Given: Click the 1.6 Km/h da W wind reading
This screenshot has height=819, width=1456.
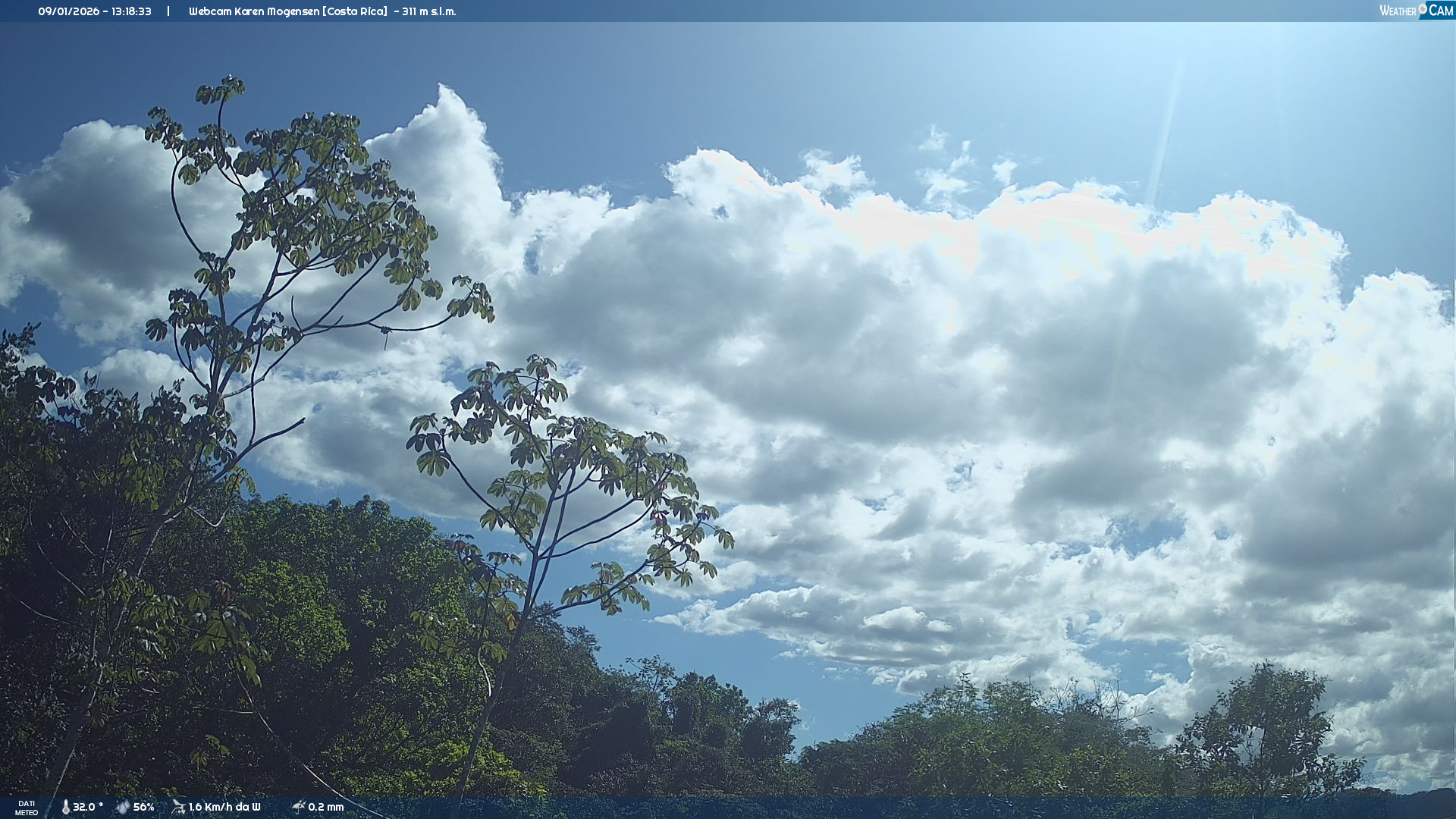Looking at the screenshot, I should point(224,807).
